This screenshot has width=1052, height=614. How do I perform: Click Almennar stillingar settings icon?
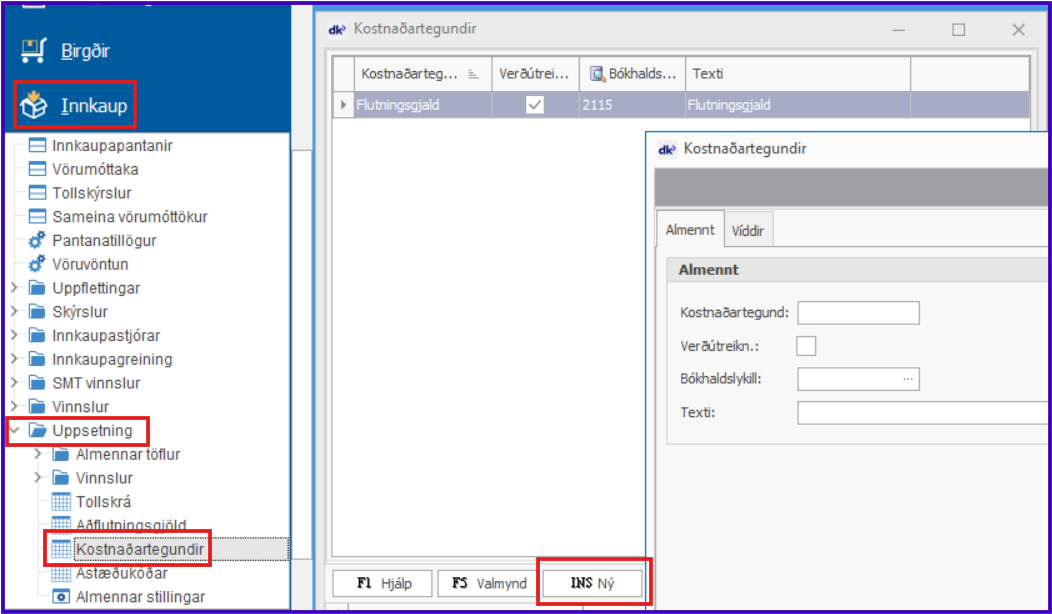point(61,597)
